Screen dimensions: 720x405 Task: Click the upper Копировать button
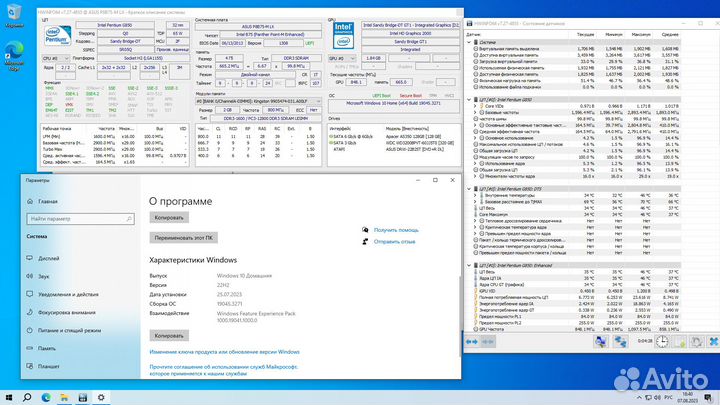169,217
